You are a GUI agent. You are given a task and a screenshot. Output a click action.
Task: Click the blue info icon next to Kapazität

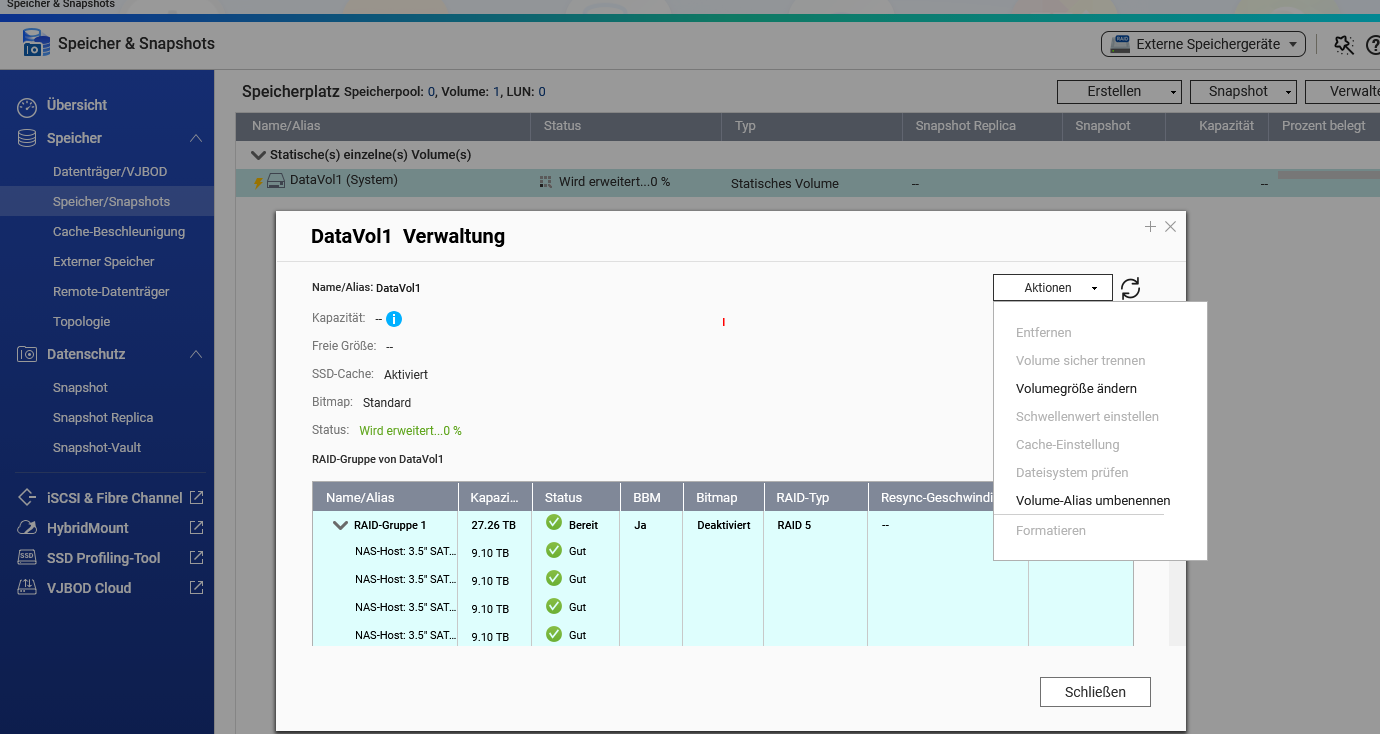pos(394,319)
